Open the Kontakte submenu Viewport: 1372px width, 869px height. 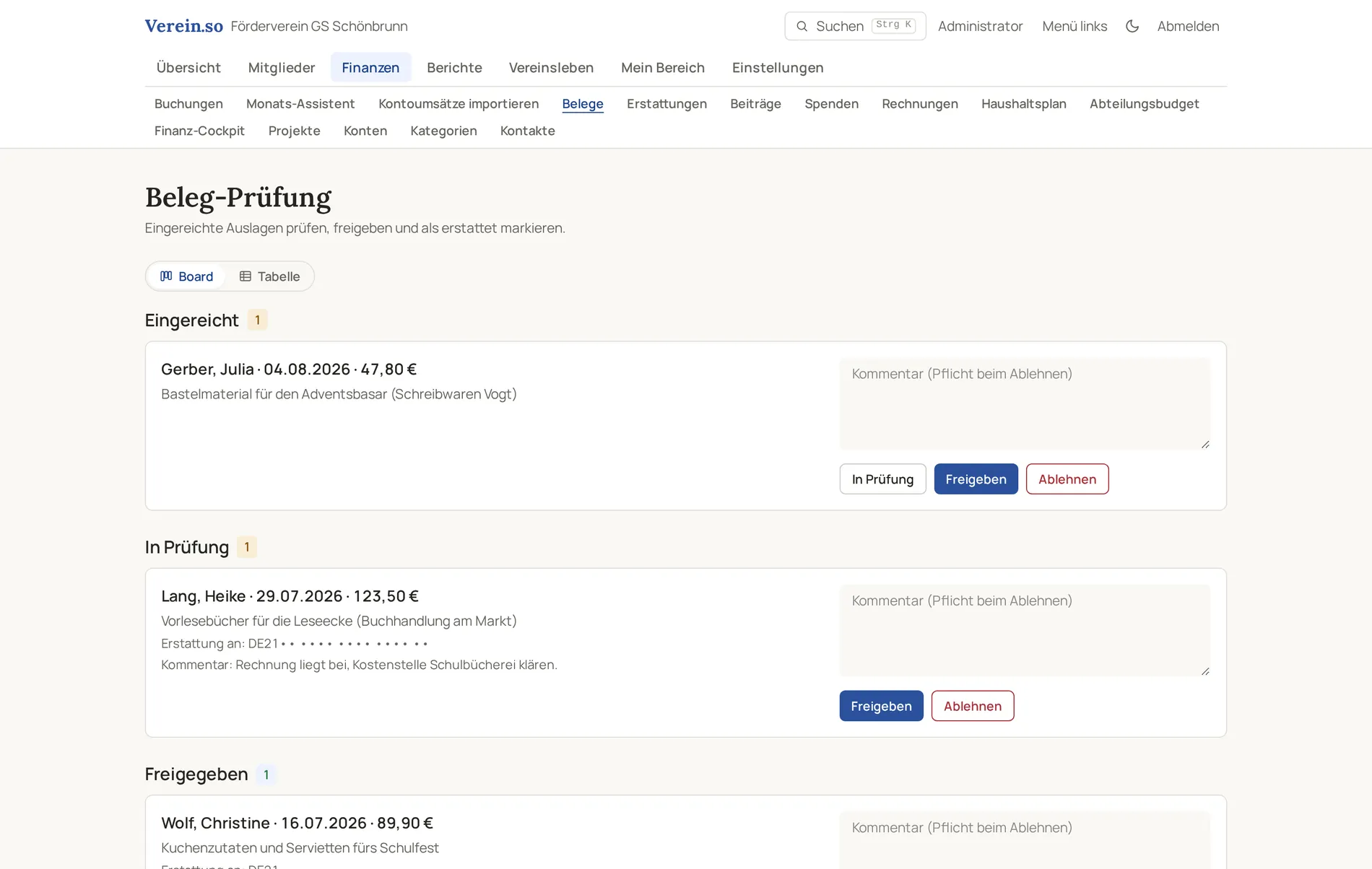point(527,131)
